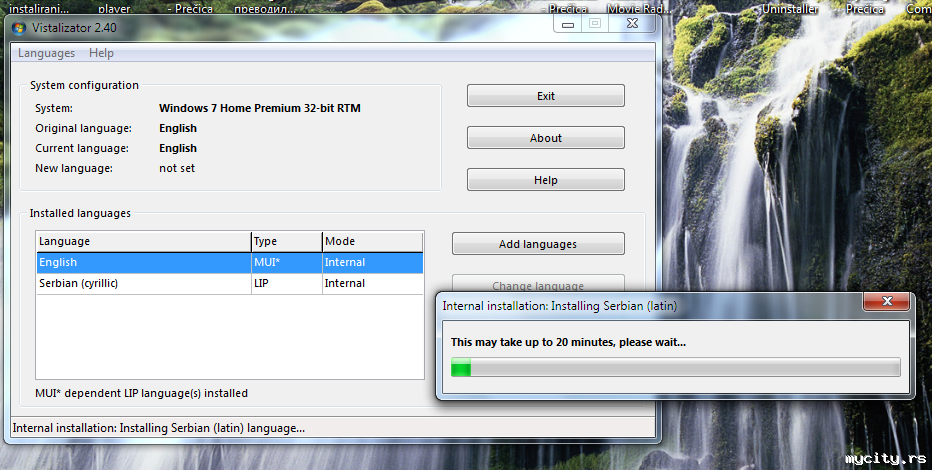Click the MUI* dependent LIP note text

coord(141,393)
